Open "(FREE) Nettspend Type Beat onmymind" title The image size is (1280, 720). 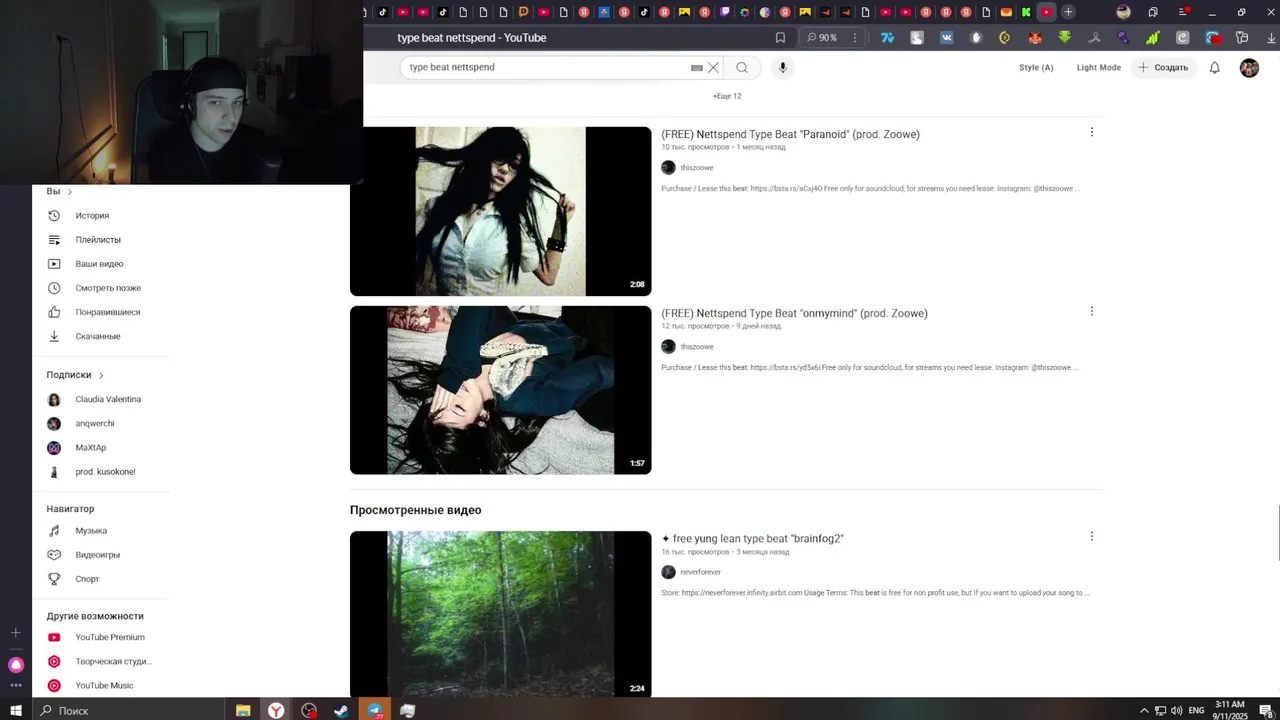click(x=794, y=313)
